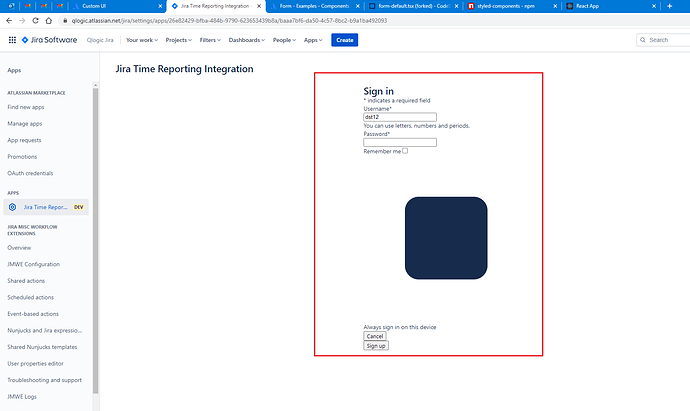This screenshot has height=411, width=690.
Task: Go back using browser back arrow
Action: point(9,21)
